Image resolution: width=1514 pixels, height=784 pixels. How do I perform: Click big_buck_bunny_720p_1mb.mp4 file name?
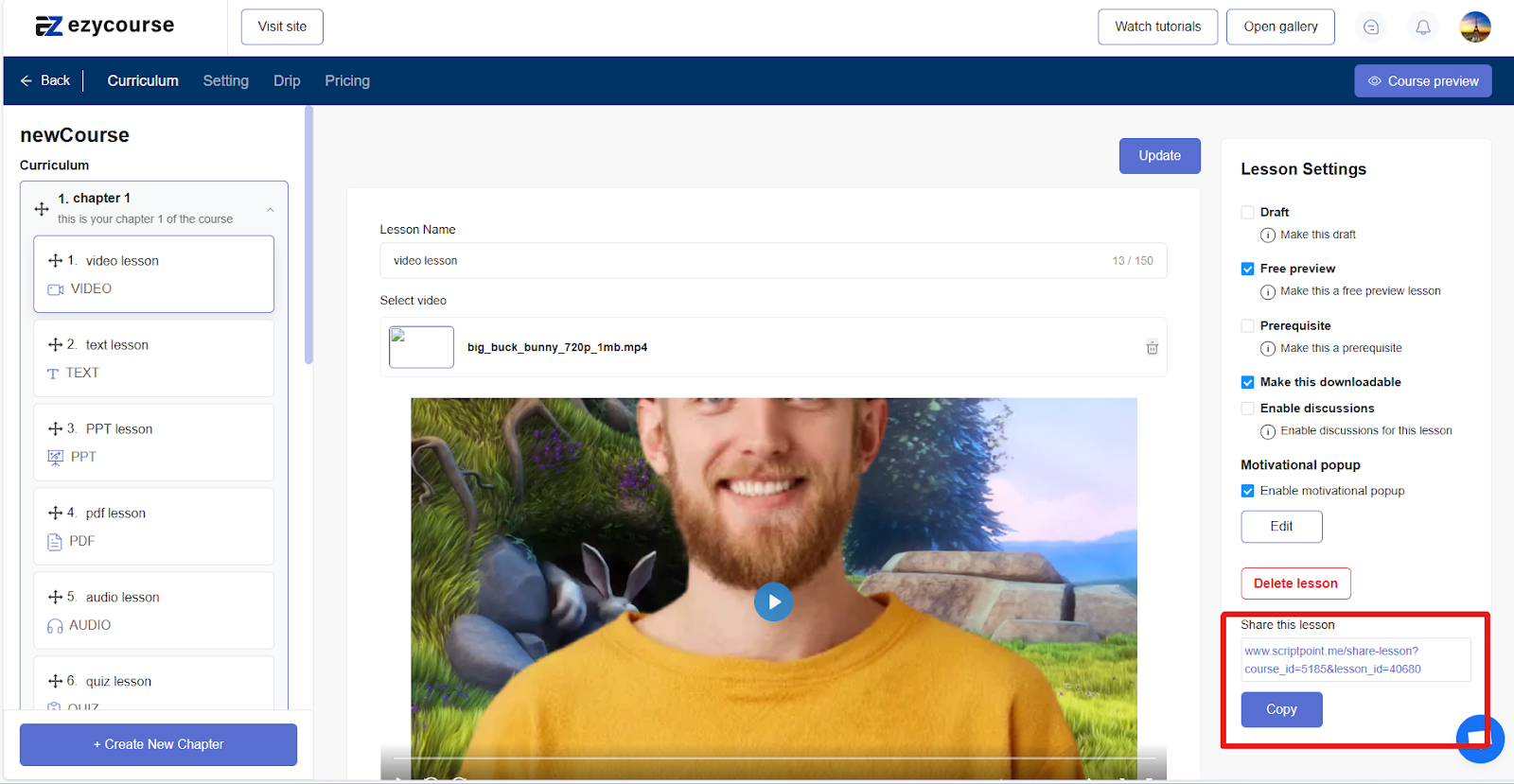click(557, 347)
